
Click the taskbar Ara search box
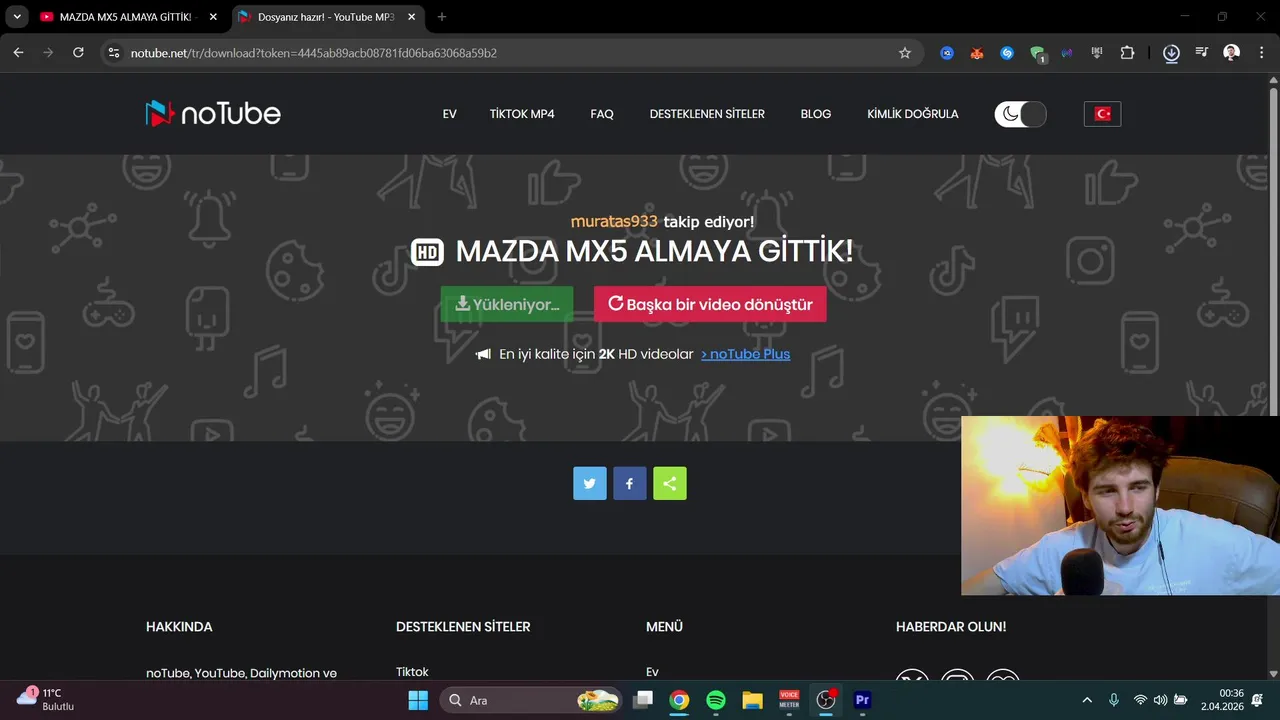[533, 700]
